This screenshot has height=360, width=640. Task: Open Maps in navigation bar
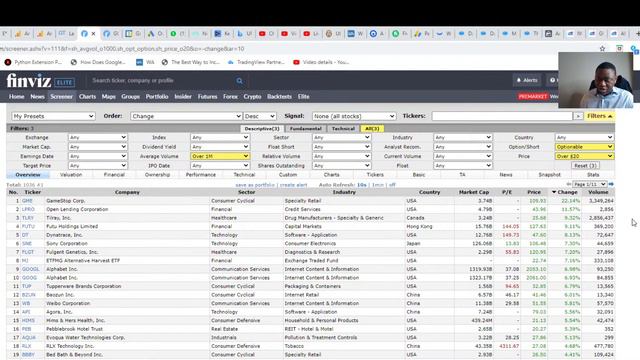109,97
